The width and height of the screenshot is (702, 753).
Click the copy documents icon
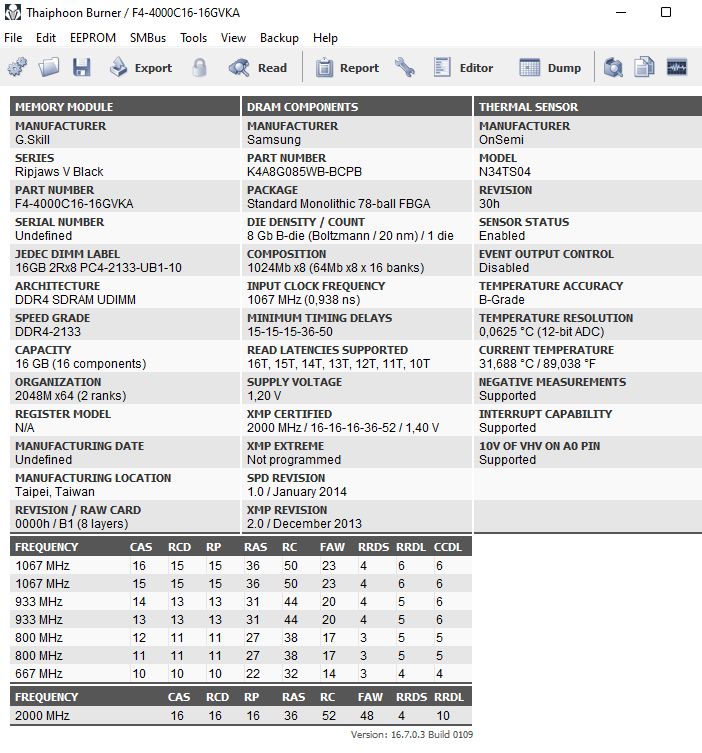(x=644, y=68)
